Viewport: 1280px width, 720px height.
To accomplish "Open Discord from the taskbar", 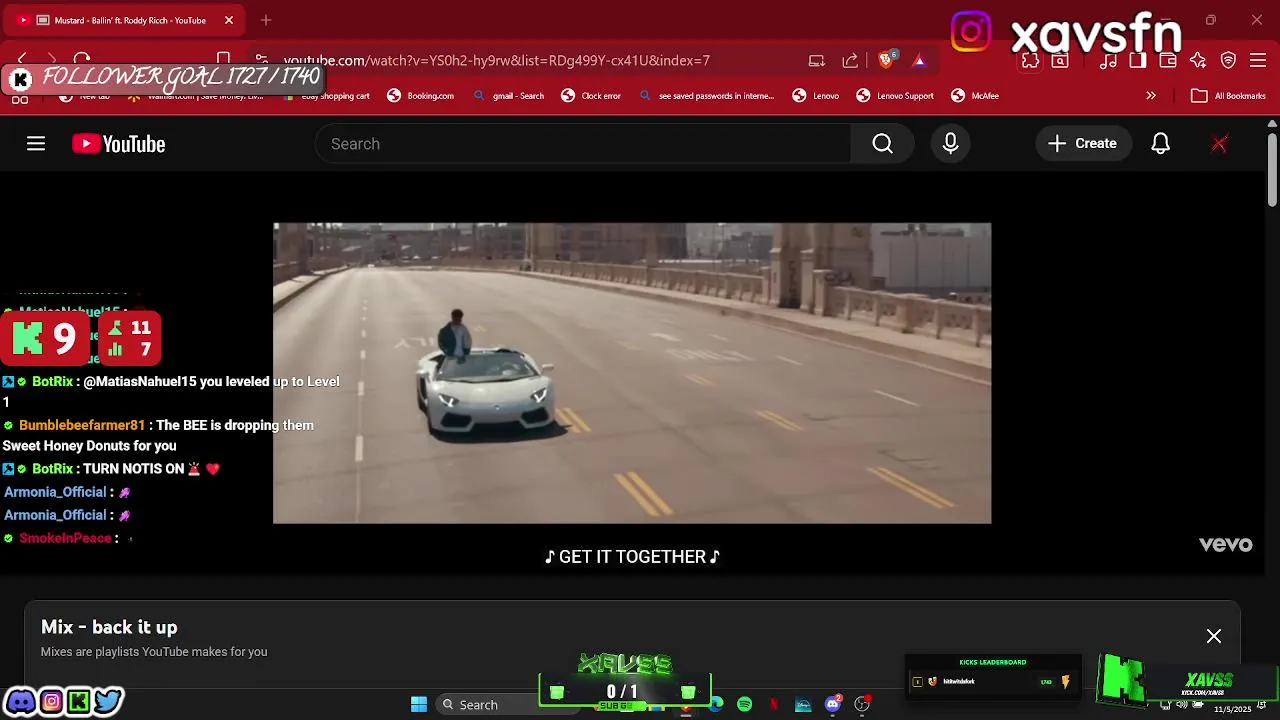I will click(x=832, y=705).
